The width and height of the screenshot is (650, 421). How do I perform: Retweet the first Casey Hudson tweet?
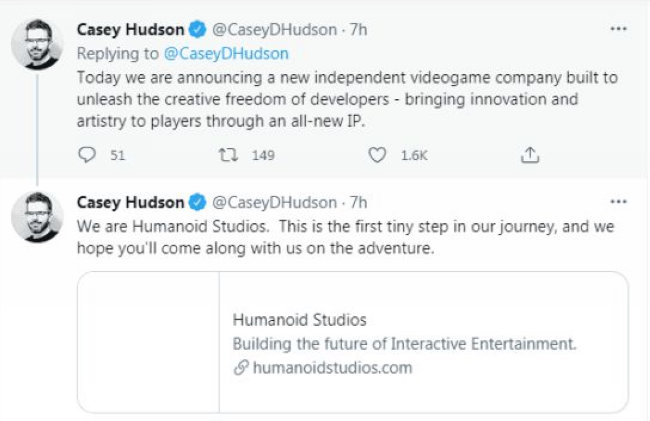point(228,155)
